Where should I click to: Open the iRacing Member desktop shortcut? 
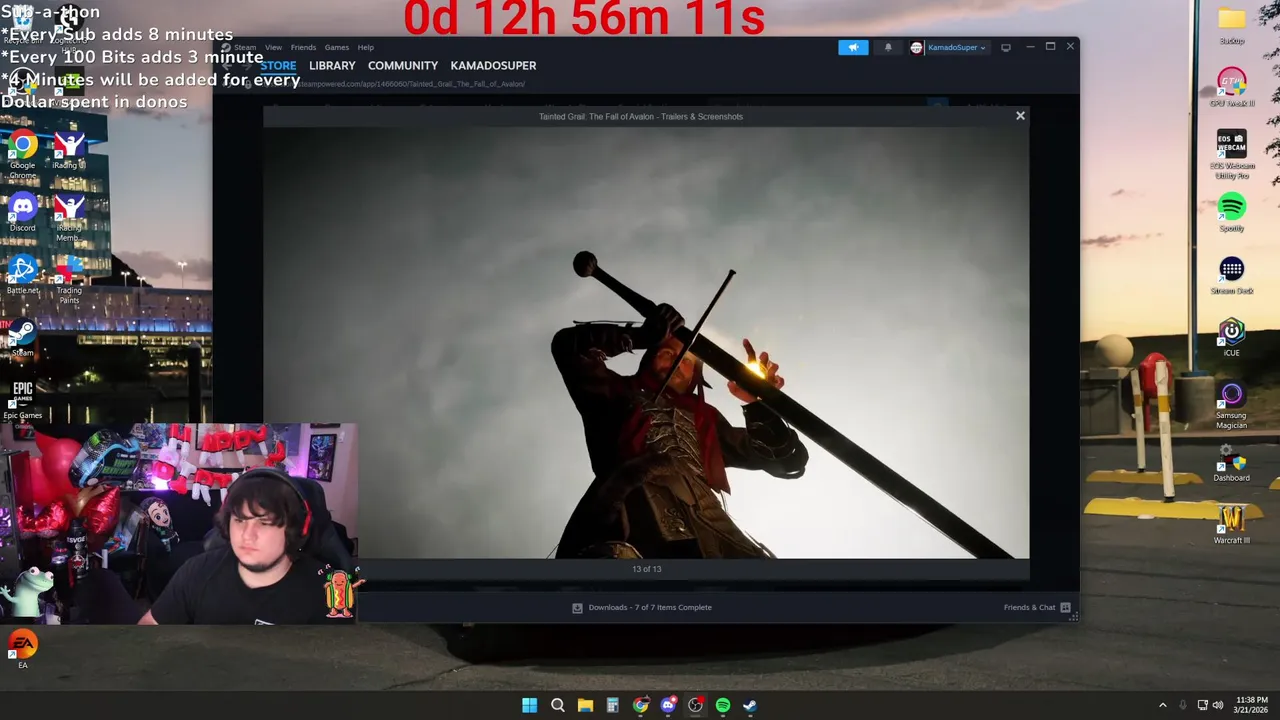click(69, 217)
